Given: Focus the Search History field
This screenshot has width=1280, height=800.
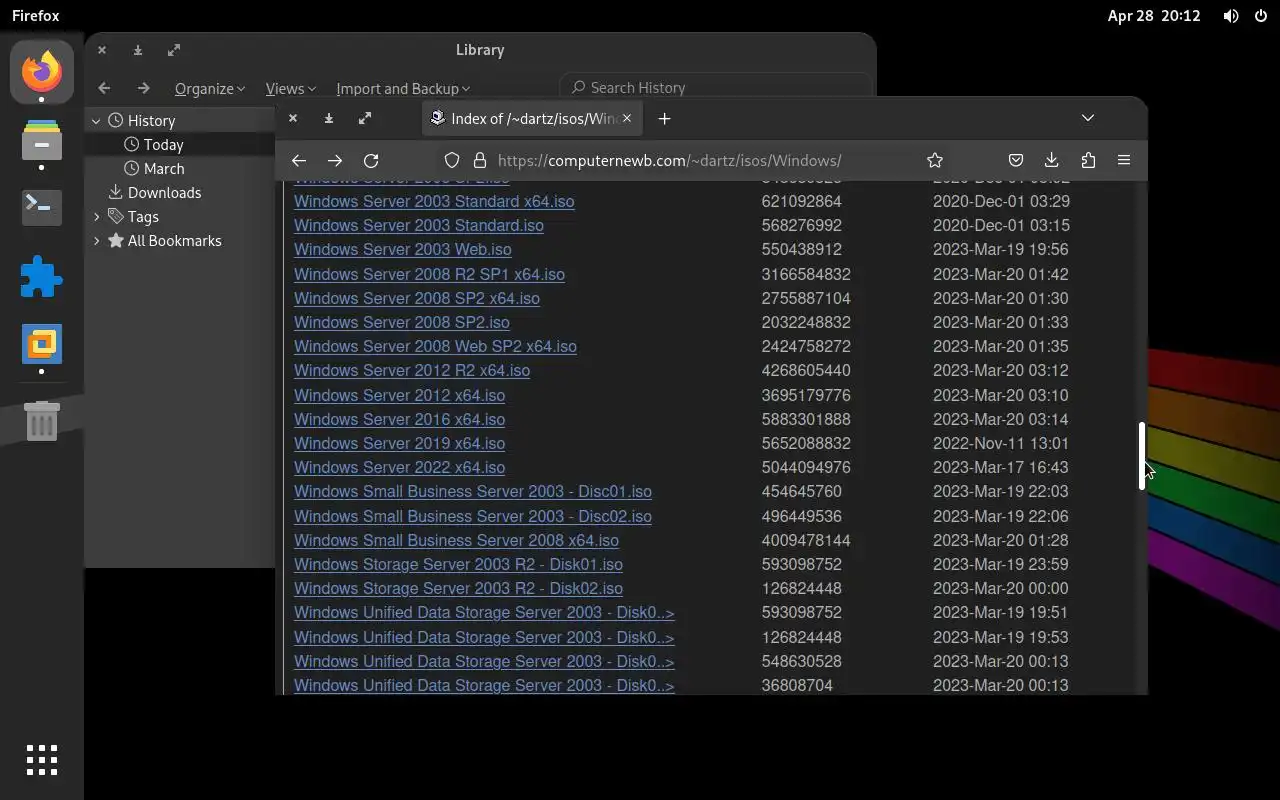Looking at the screenshot, I should point(715,88).
